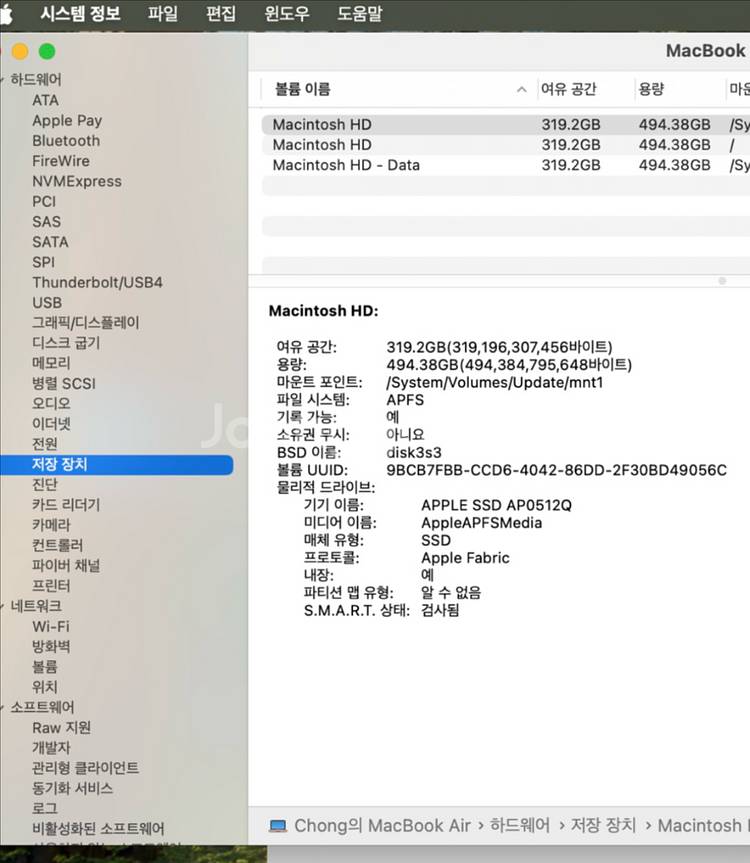Image resolution: width=750 pixels, height=863 pixels.
Task: Select 그래픽/디스플레이 in the sidebar
Action: pyautogui.click(x=86, y=323)
